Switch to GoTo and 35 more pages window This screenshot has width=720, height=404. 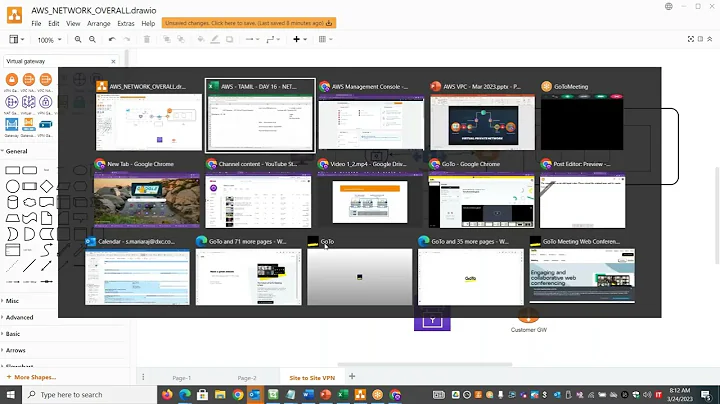click(x=471, y=277)
